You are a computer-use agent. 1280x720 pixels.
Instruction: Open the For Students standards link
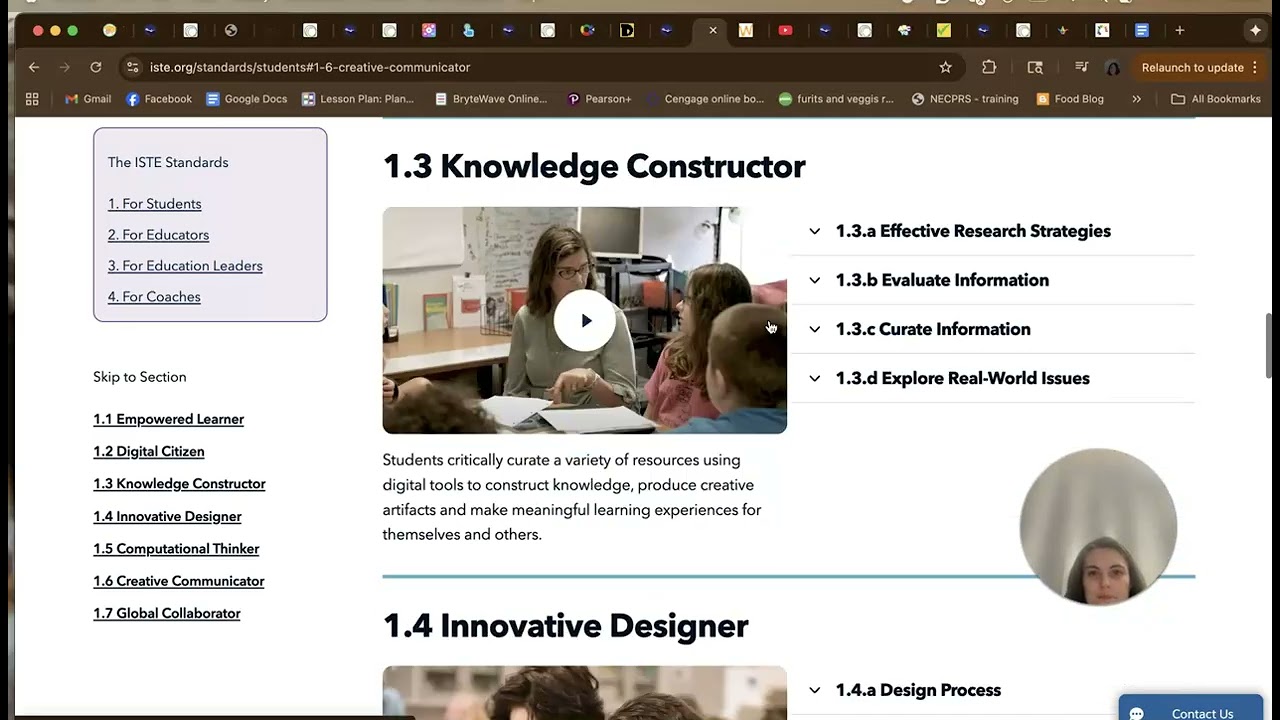pyautogui.click(x=154, y=204)
